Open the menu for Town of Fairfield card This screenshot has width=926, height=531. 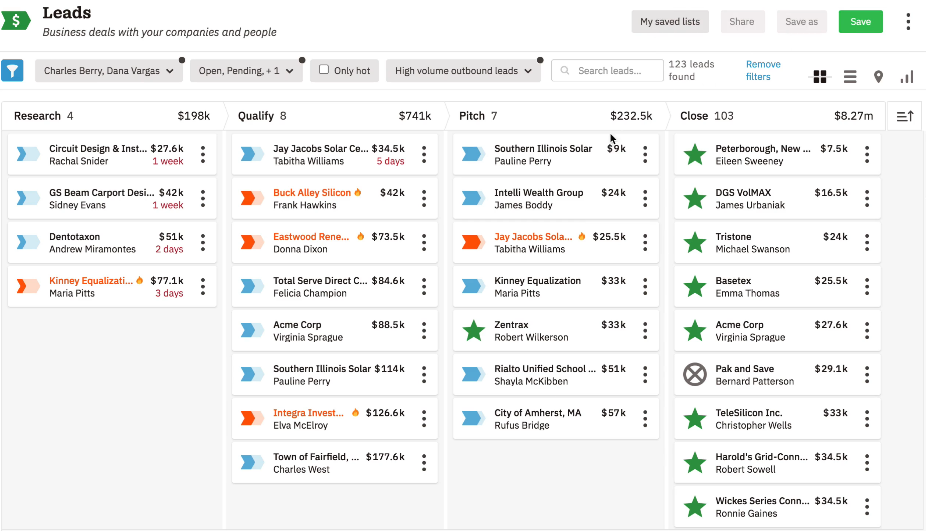(x=424, y=462)
